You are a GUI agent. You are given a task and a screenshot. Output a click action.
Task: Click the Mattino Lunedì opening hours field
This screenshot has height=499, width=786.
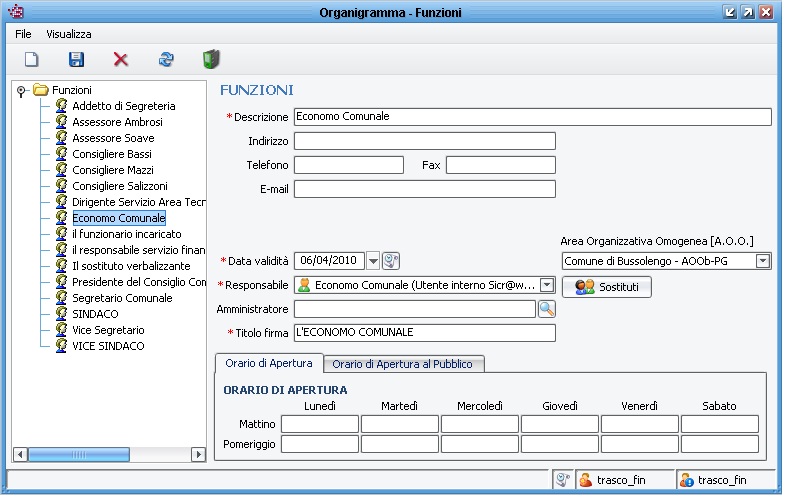pyautogui.click(x=319, y=424)
